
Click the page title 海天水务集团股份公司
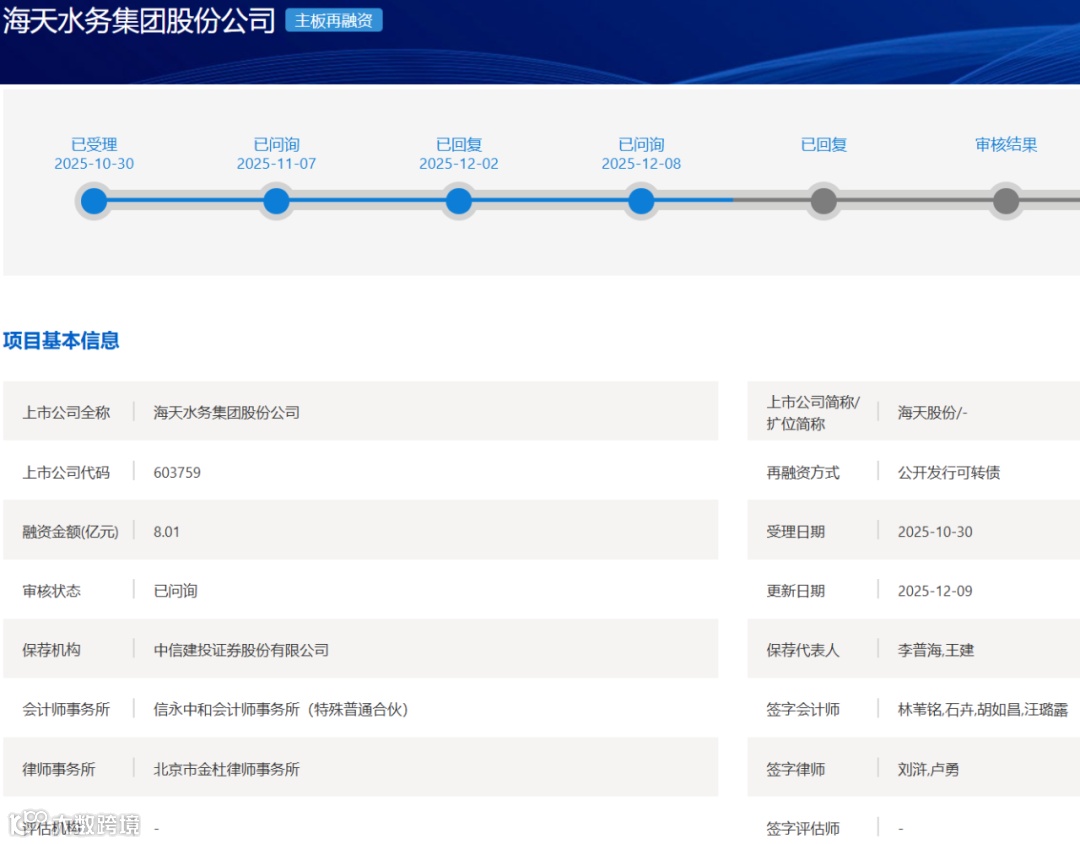point(139,21)
